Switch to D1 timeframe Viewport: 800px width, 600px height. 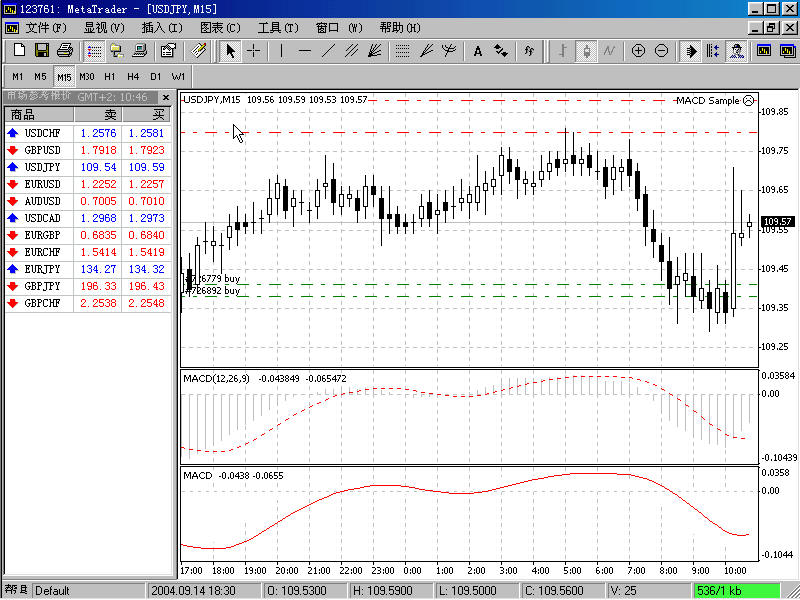click(x=156, y=77)
